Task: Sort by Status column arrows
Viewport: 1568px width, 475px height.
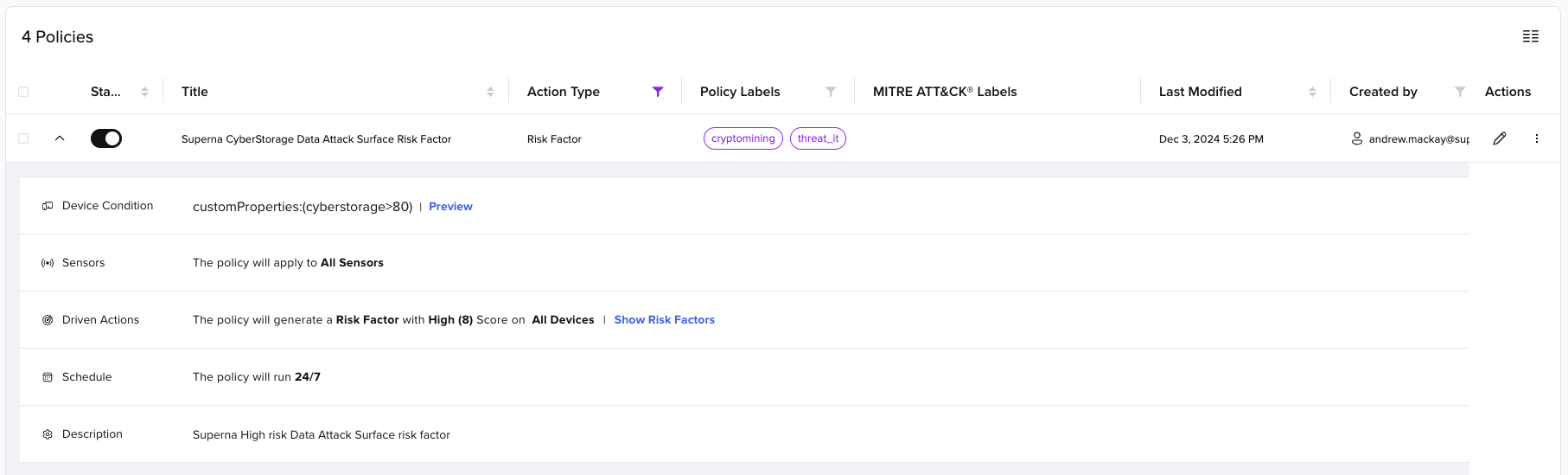Action: [144, 92]
